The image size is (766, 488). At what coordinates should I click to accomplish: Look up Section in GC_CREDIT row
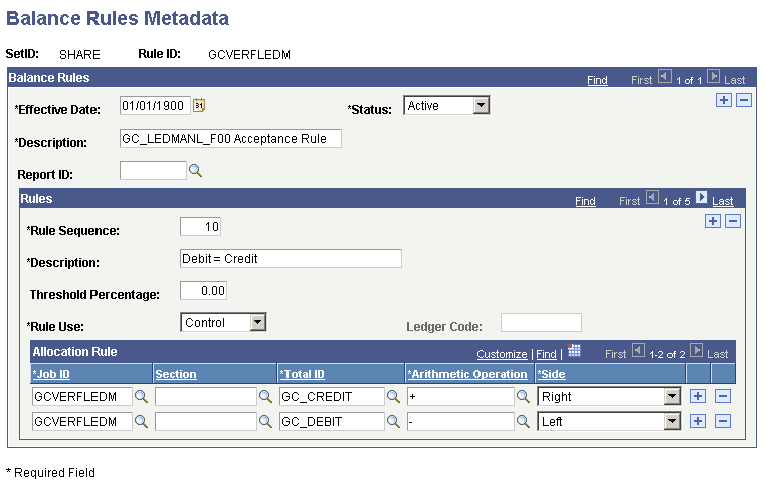point(265,396)
